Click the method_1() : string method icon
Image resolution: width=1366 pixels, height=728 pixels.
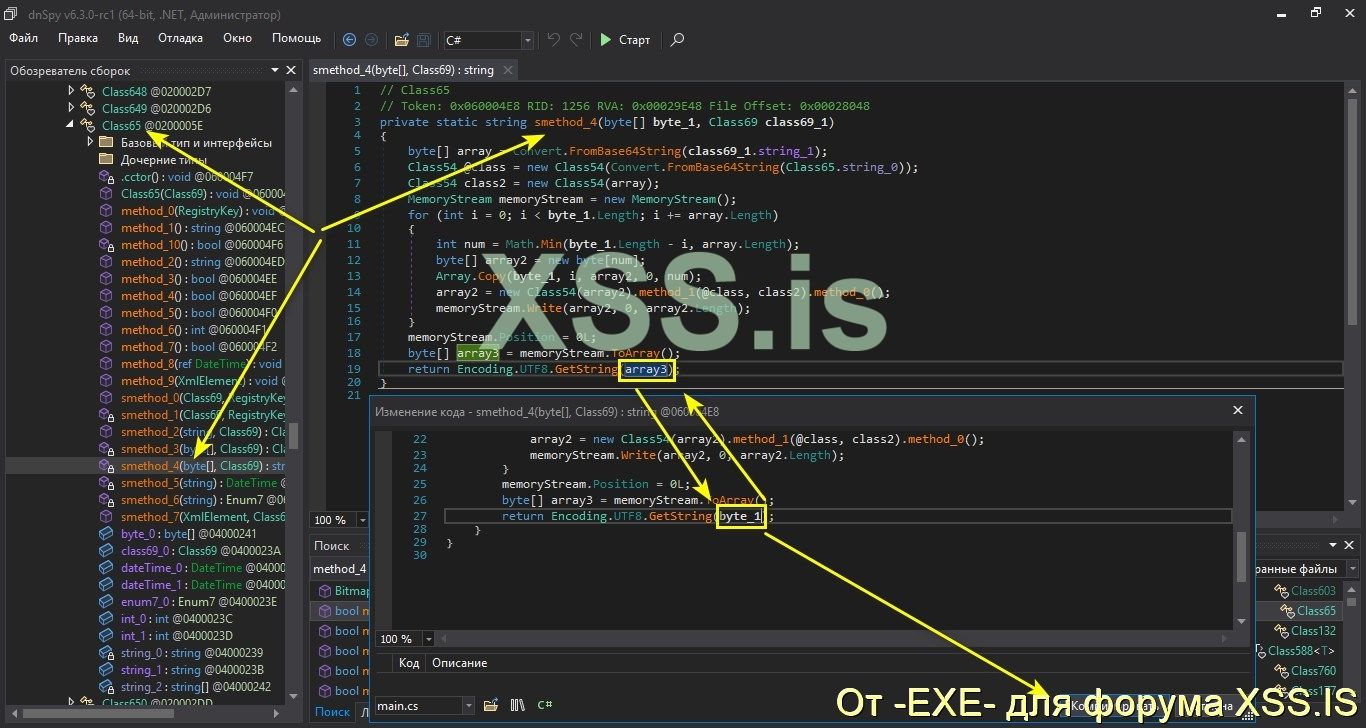tap(107, 228)
